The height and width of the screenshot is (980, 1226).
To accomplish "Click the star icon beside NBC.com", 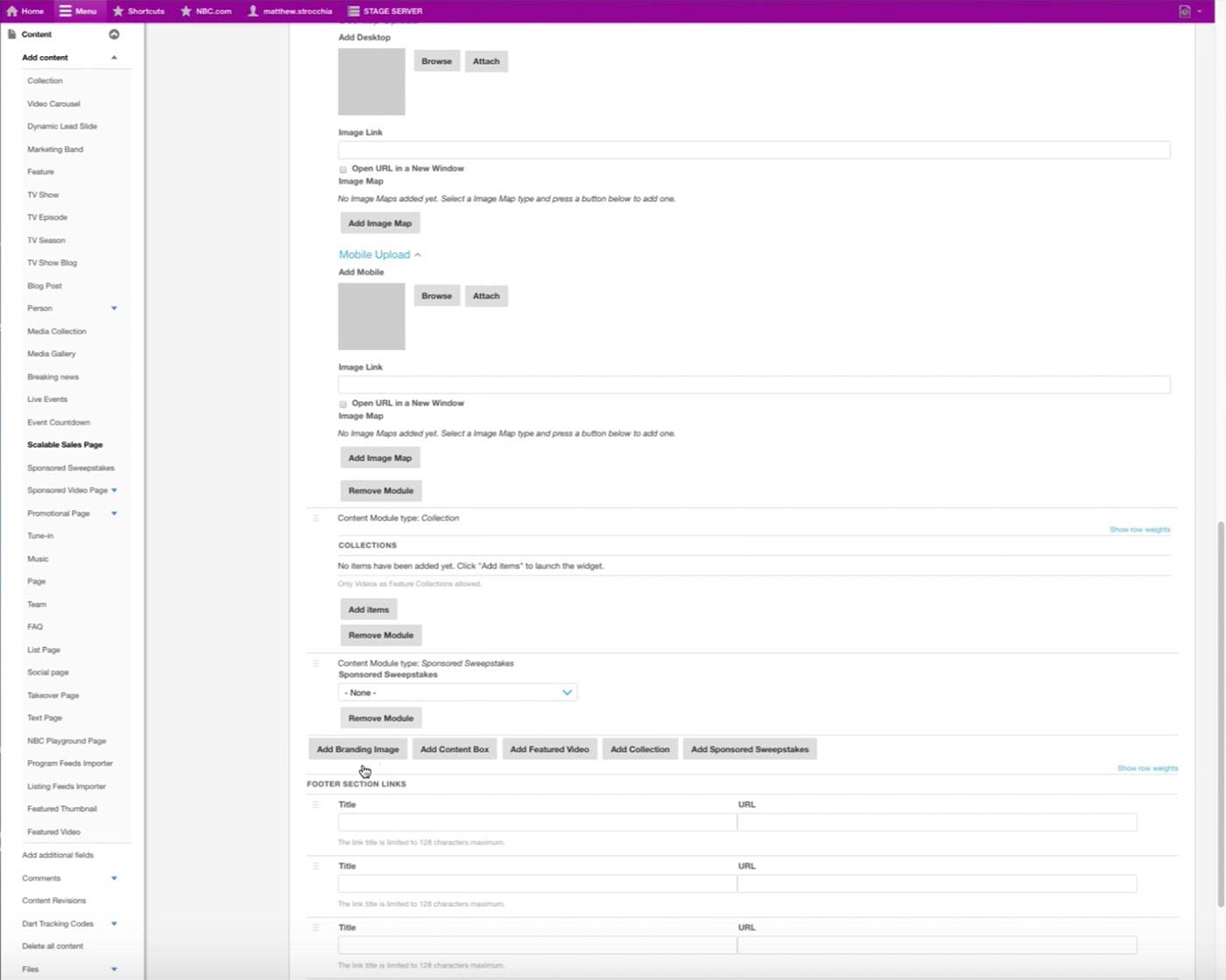I will [x=186, y=11].
